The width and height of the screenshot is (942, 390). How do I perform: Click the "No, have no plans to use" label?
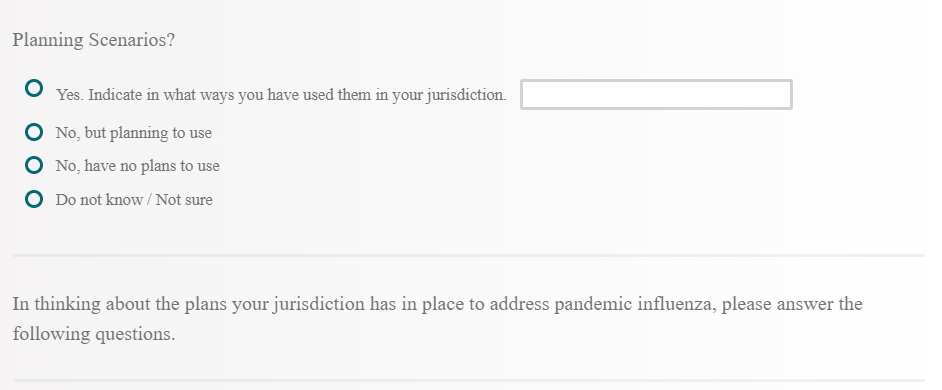click(138, 166)
